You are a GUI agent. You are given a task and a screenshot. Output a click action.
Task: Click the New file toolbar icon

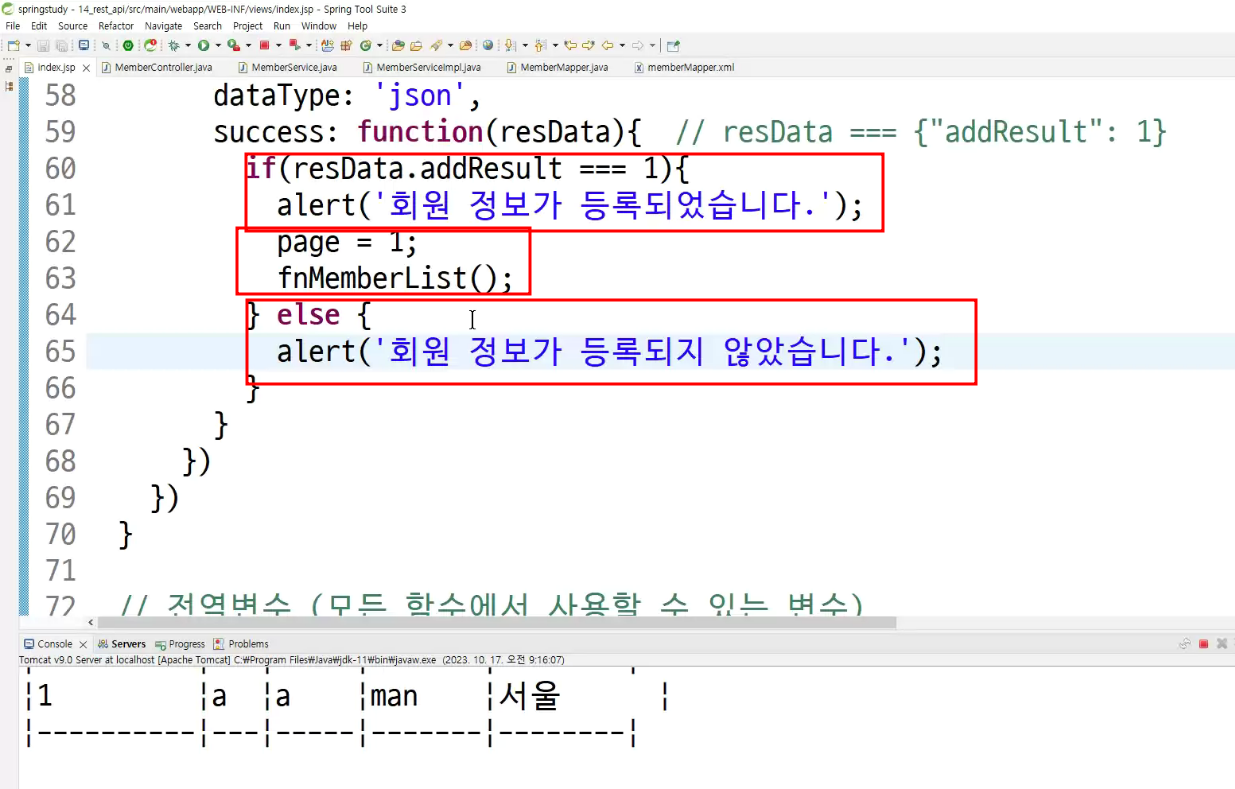12,45
